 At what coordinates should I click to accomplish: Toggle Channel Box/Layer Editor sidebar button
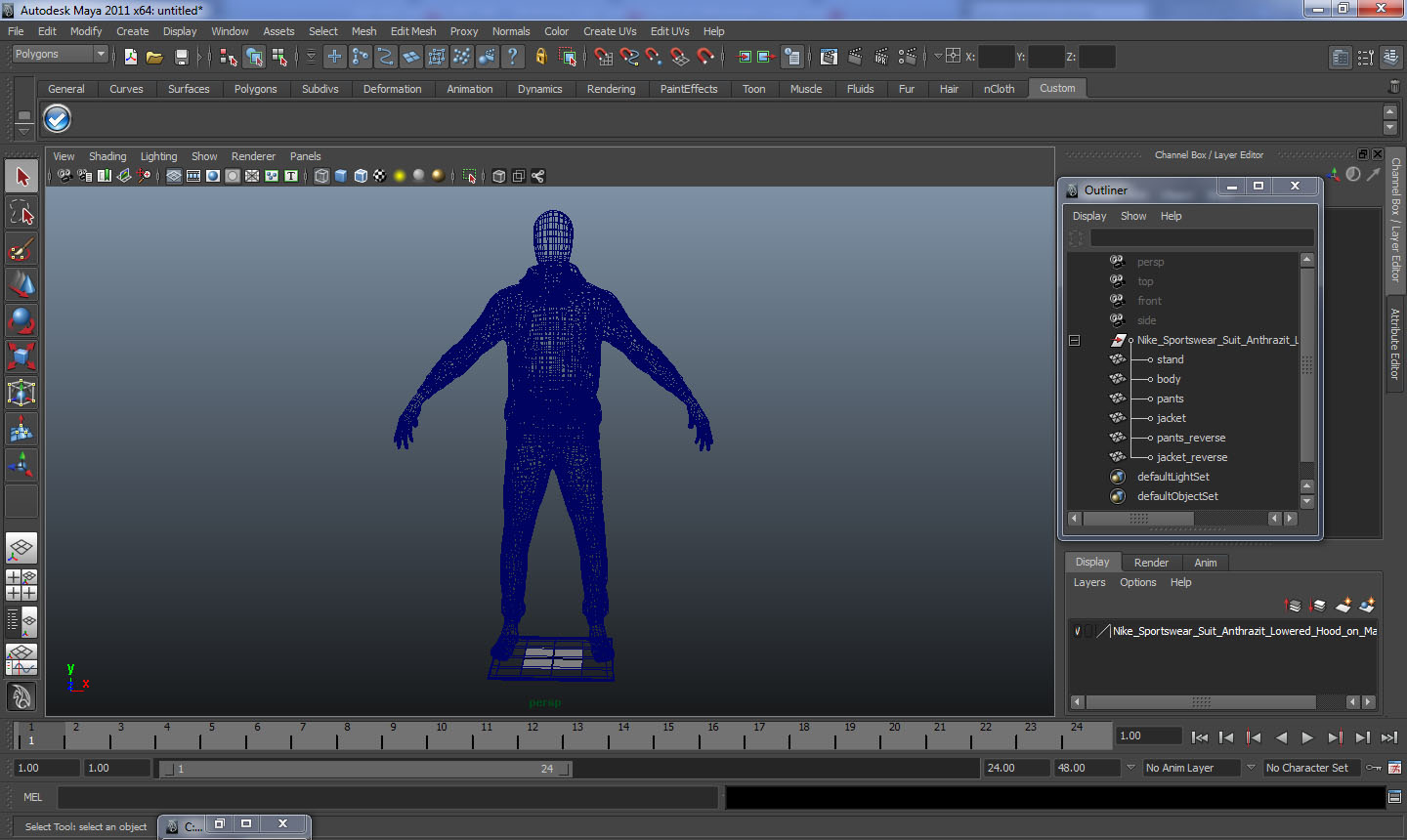coord(1391,58)
